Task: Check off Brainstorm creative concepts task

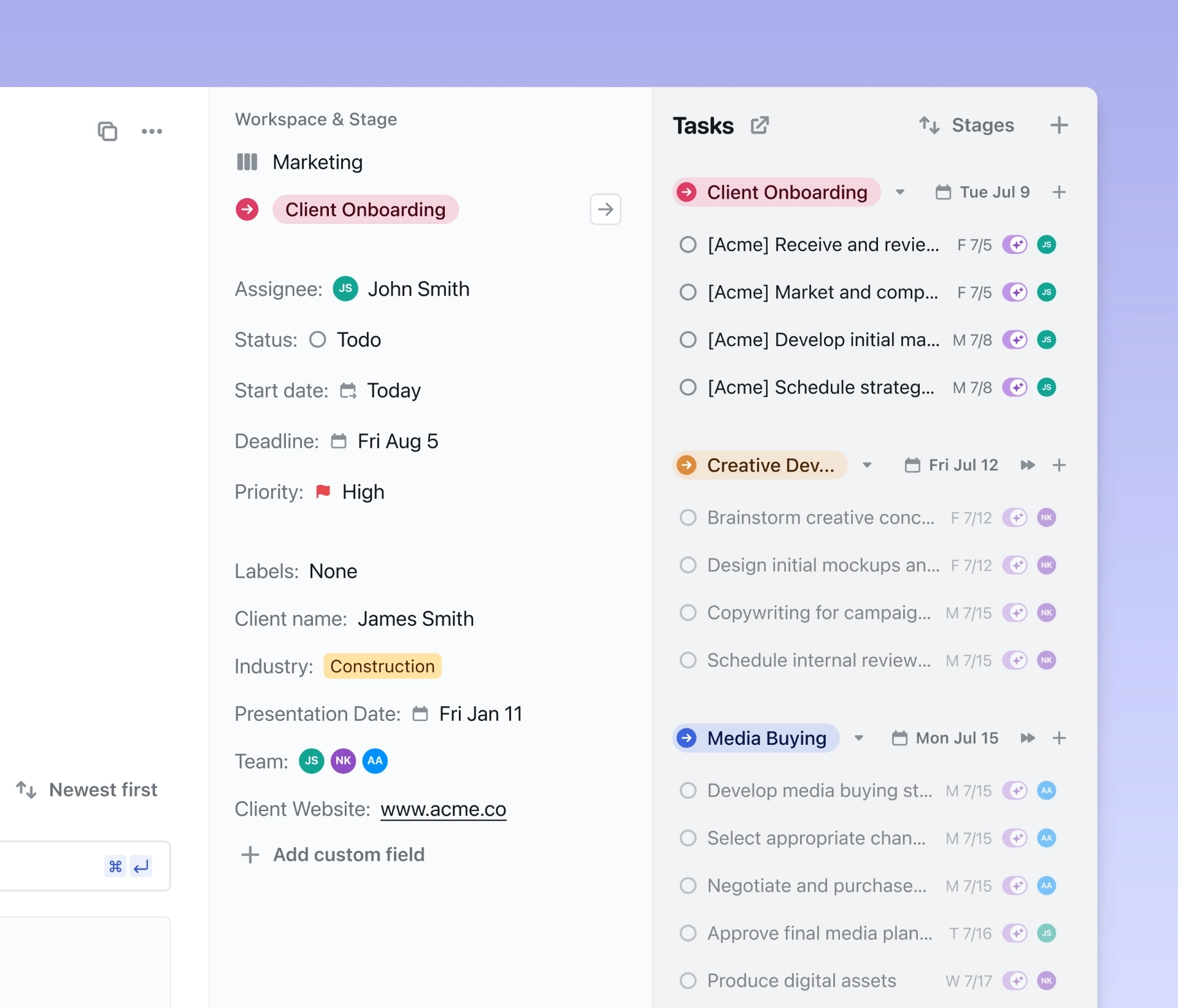Action: coord(688,517)
